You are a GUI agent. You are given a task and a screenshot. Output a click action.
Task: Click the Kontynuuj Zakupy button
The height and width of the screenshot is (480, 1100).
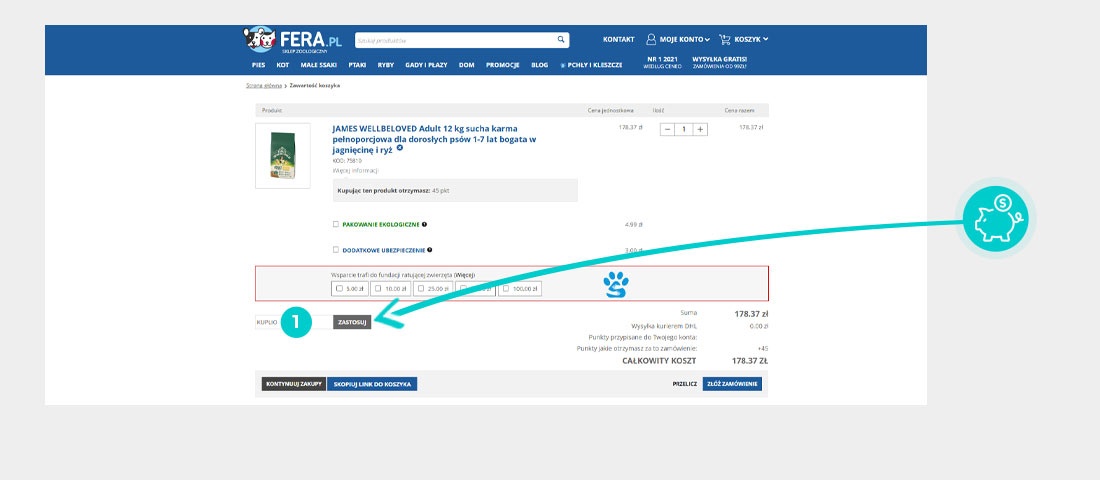294,384
